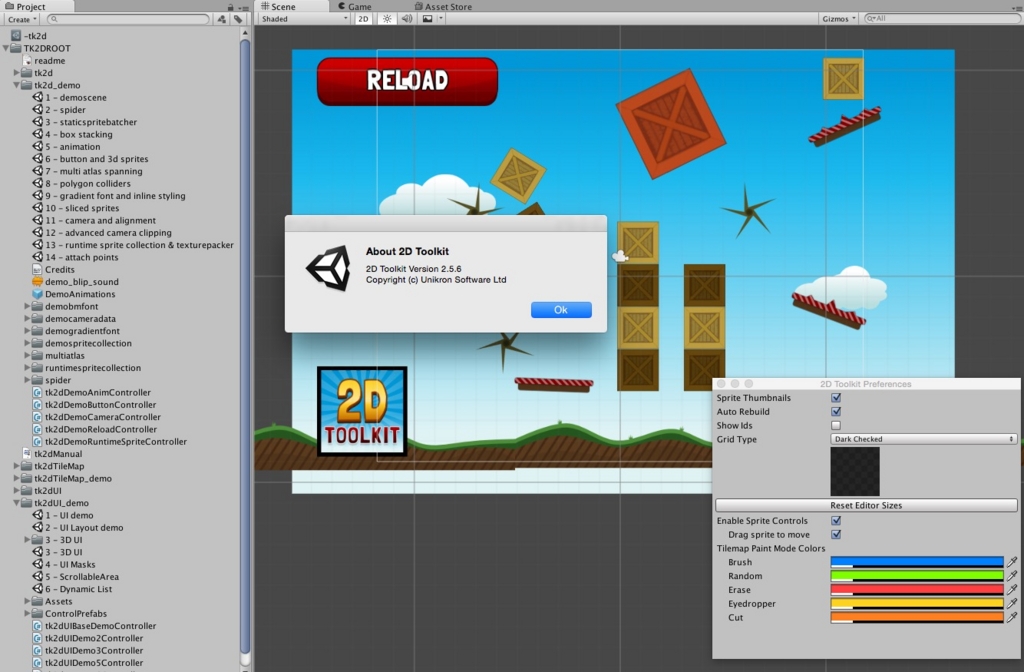The image size is (1024, 672).
Task: Toggle scene audio speaker icon
Action: [407, 19]
